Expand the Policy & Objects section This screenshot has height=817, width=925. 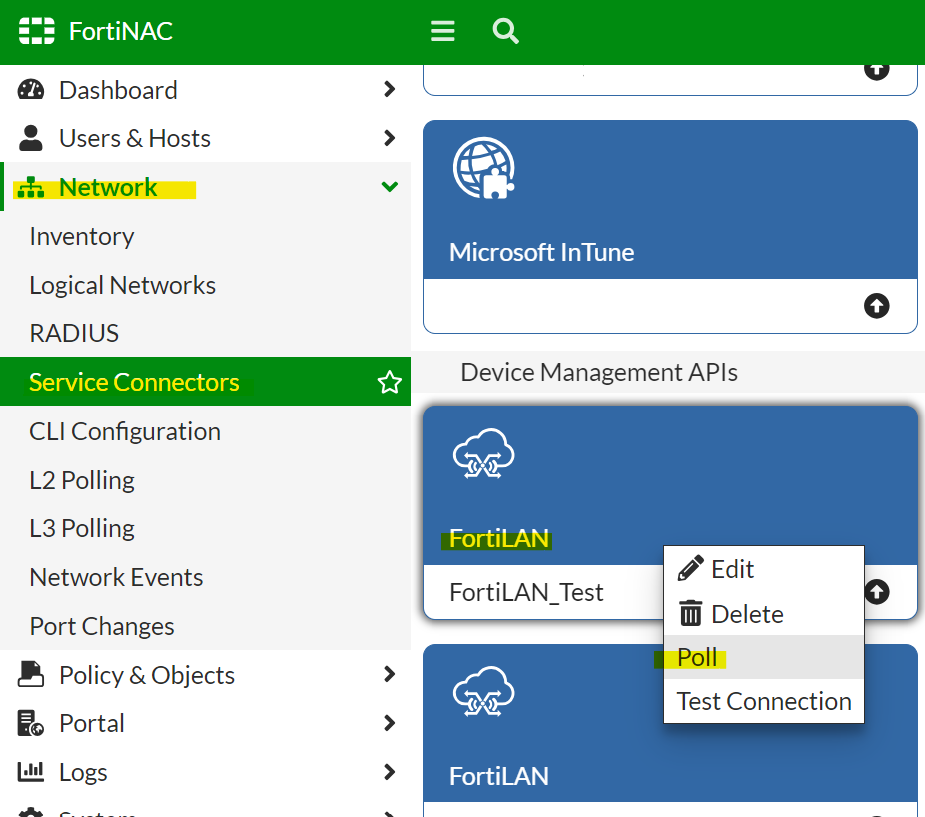[389, 675]
